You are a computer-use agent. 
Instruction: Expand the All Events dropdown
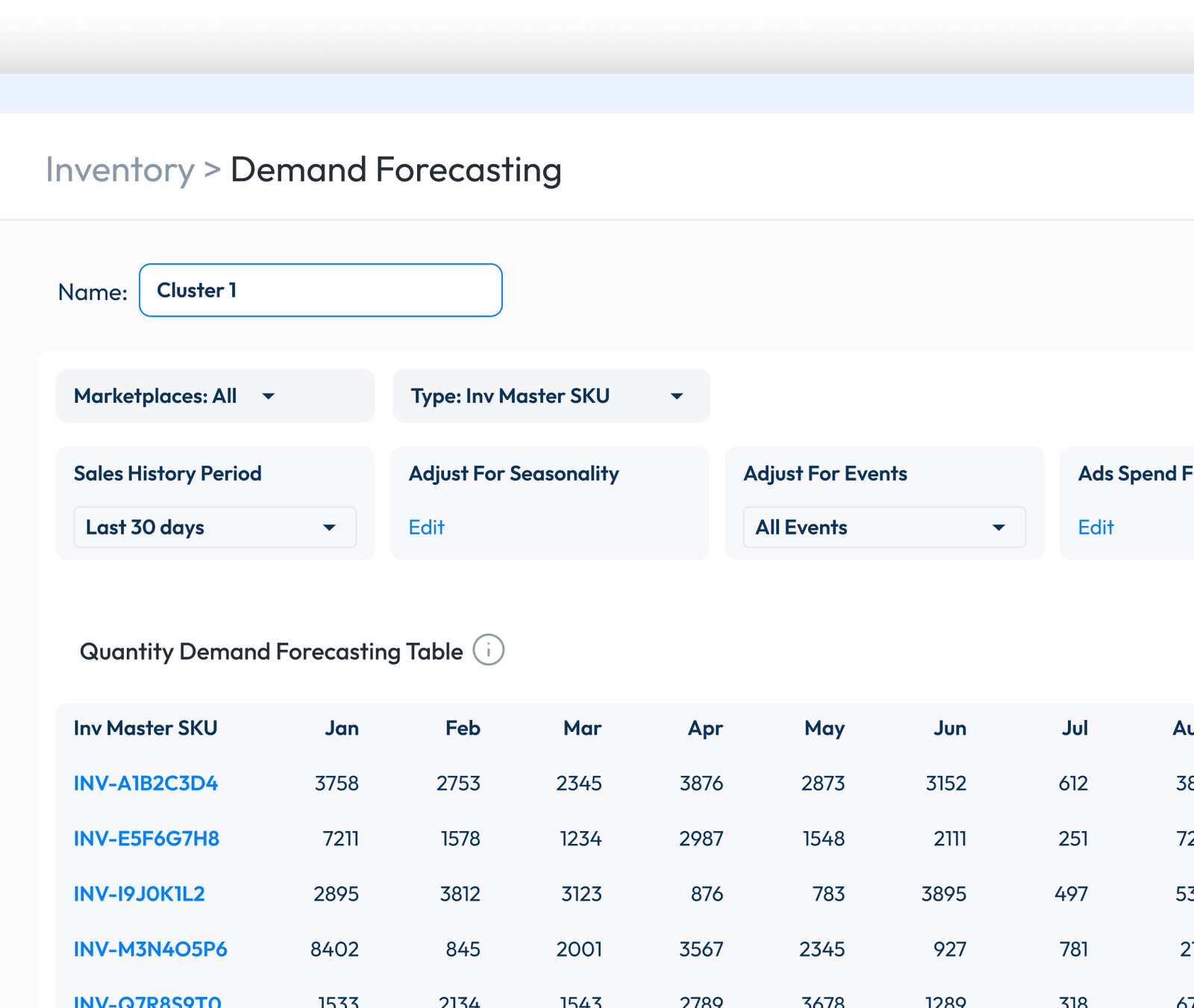pyautogui.click(x=884, y=528)
